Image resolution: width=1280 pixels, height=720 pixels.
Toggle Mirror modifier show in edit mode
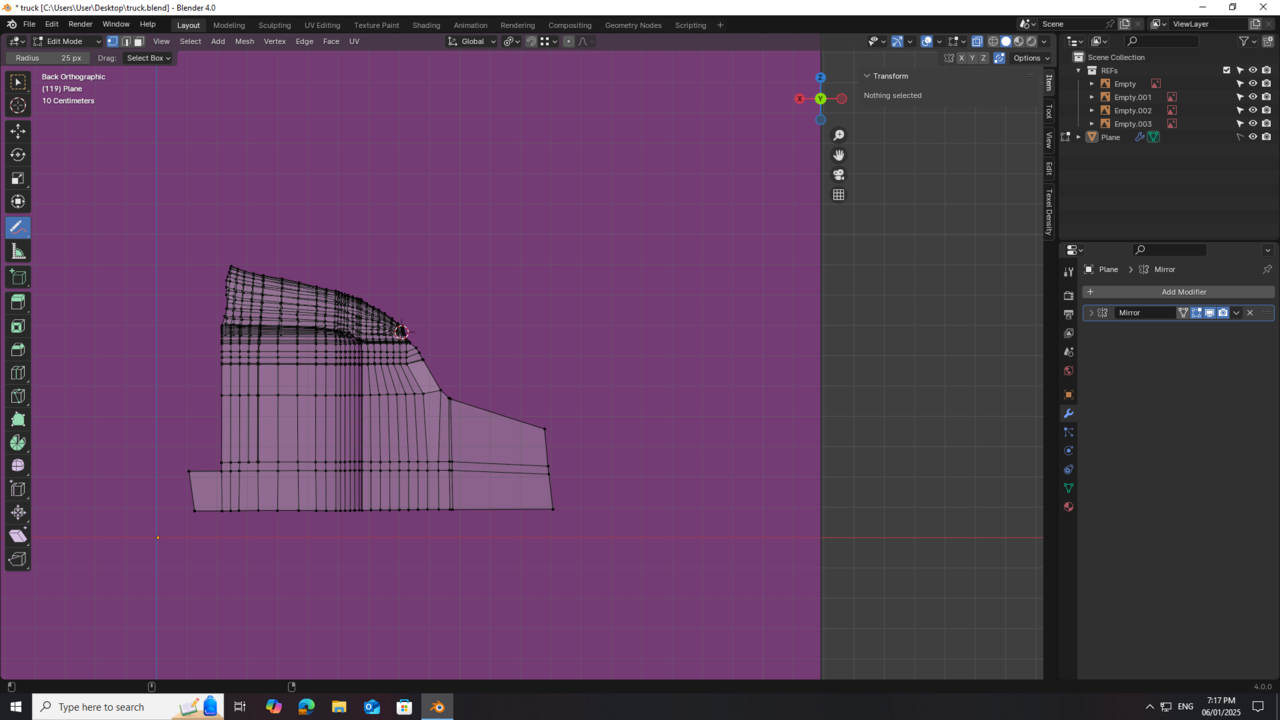click(x=1196, y=313)
